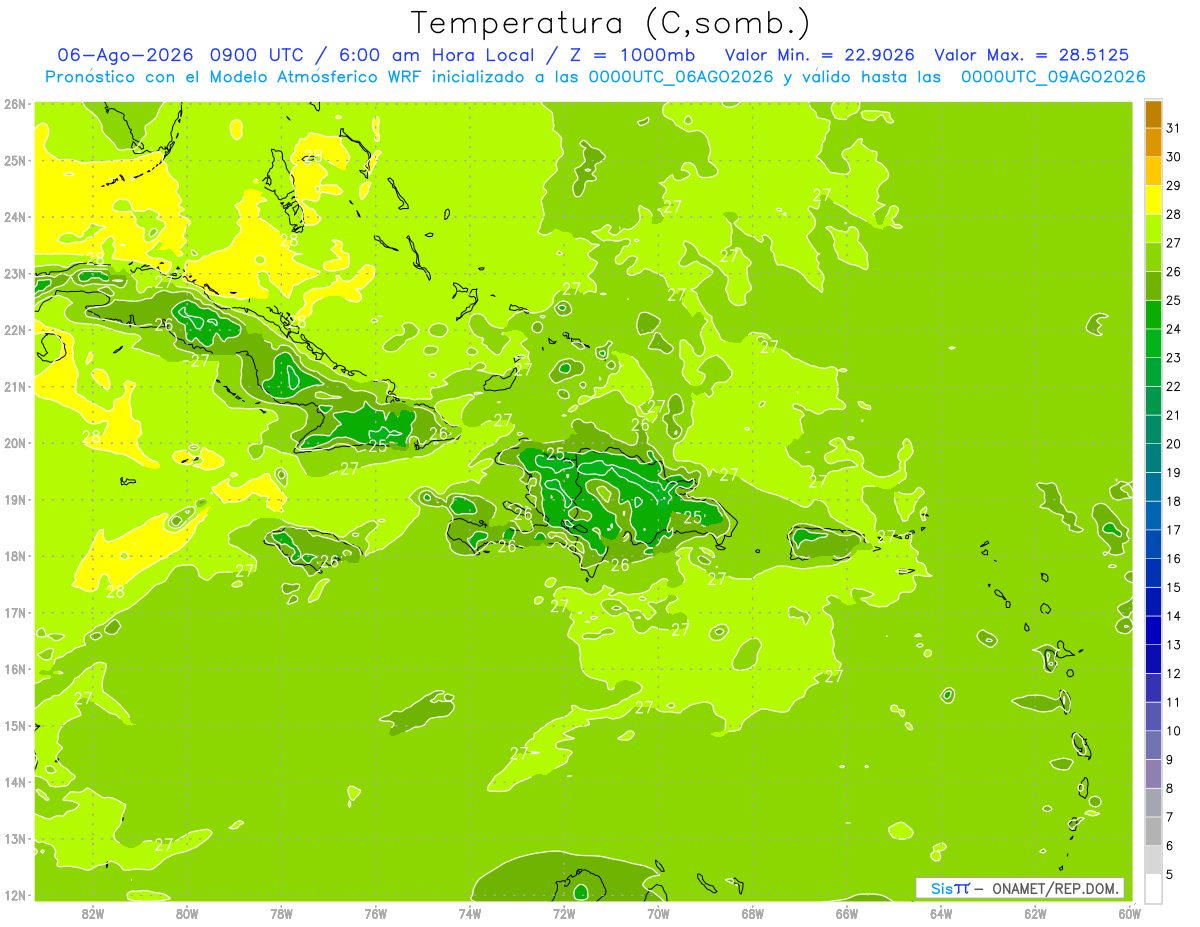Viewport: 1200px width, 927px height.
Task: Click the latitude axis label "26N"
Action: click(15, 104)
